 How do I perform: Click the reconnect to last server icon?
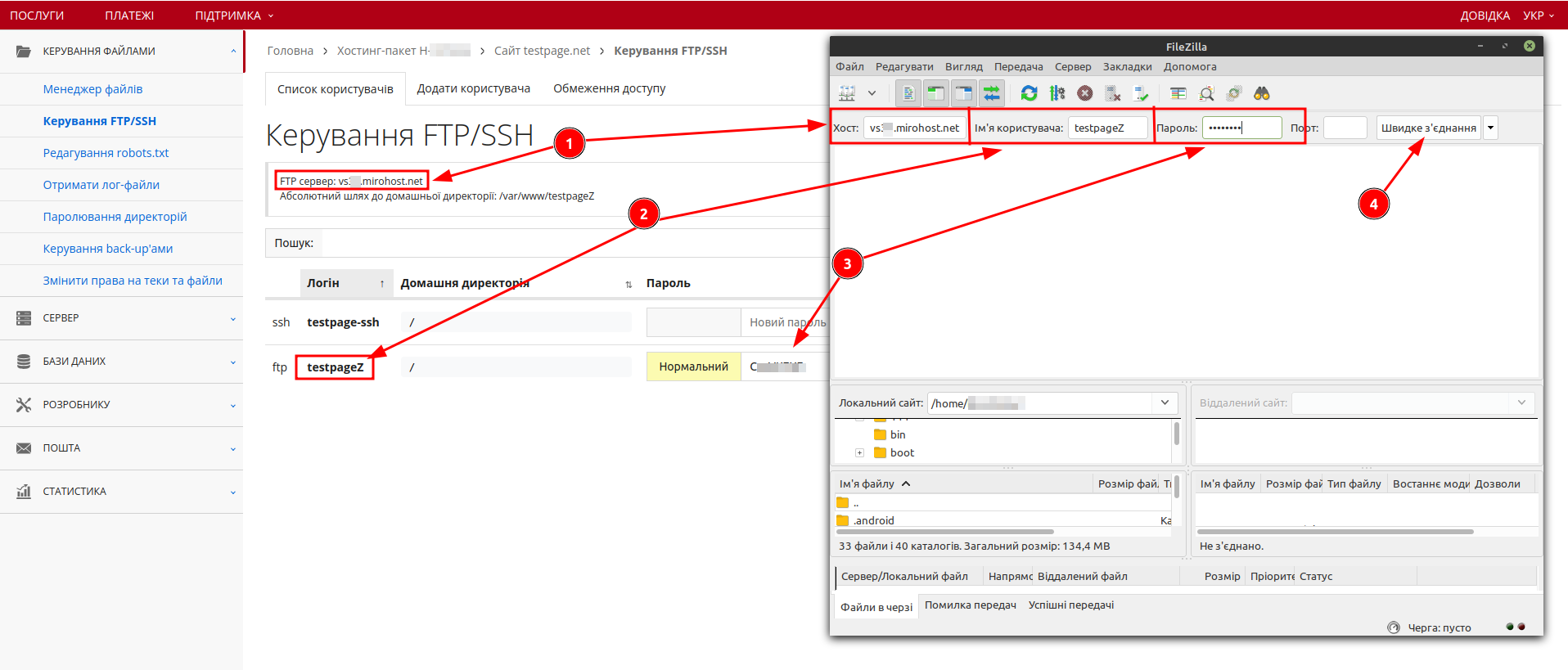[x=1141, y=93]
